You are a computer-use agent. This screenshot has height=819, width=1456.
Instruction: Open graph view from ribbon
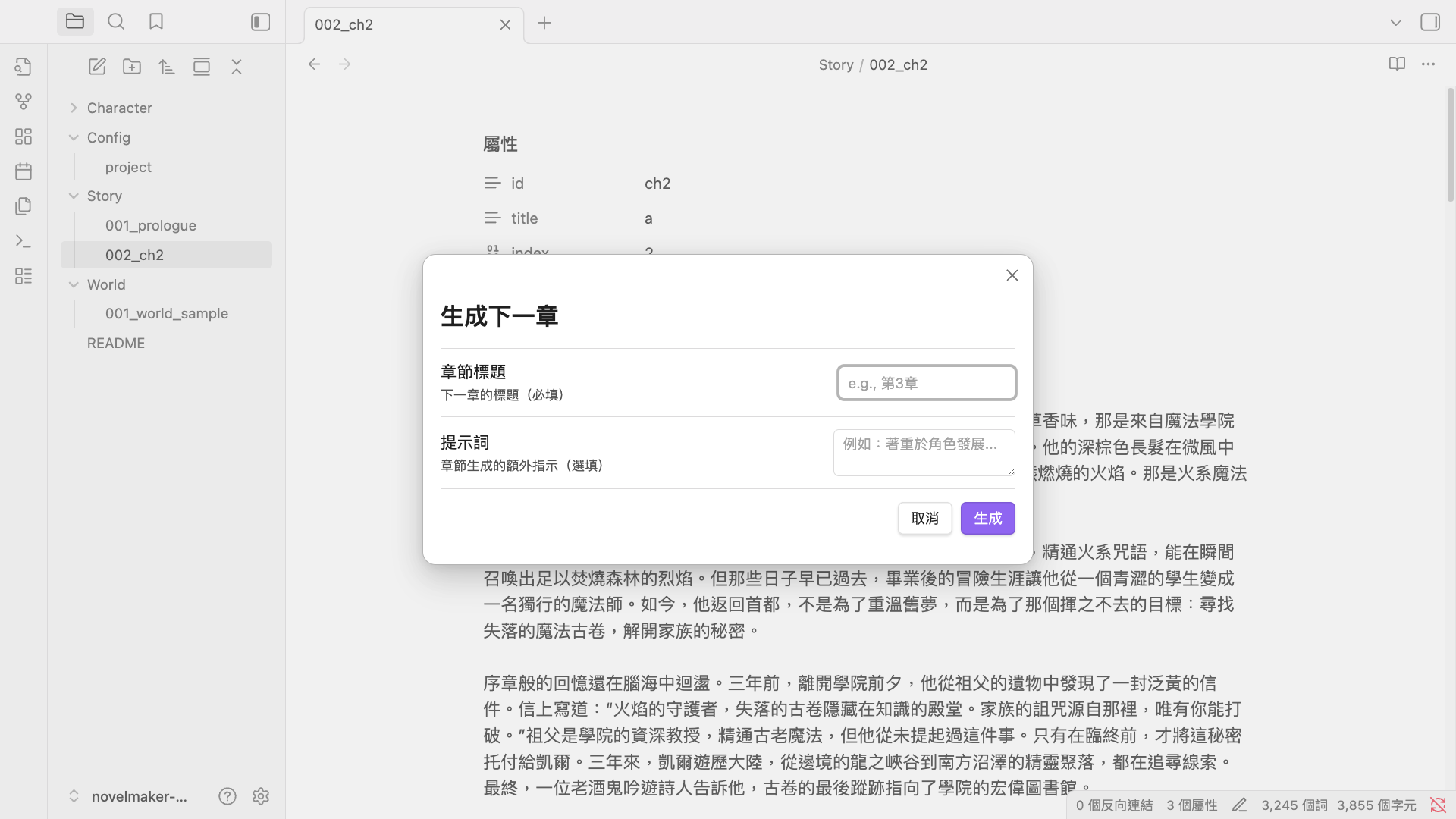tap(24, 101)
